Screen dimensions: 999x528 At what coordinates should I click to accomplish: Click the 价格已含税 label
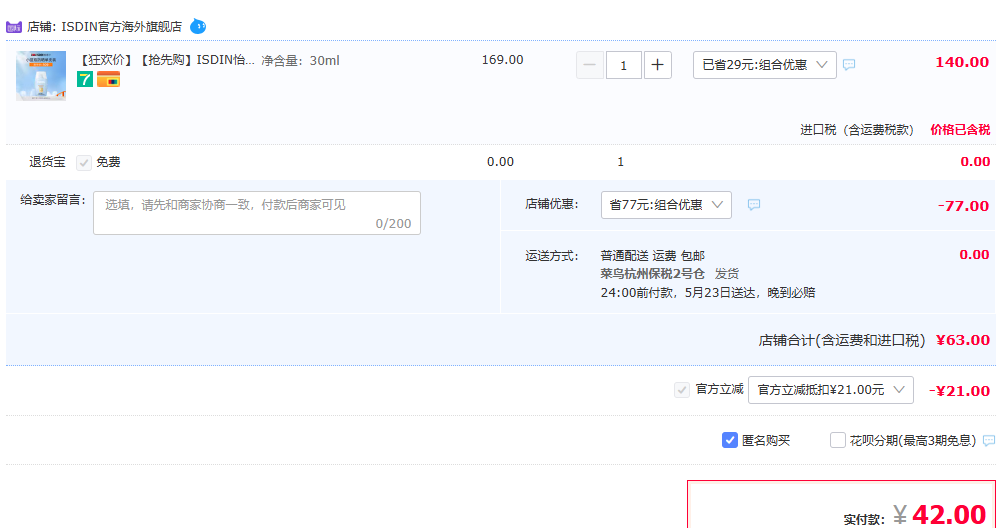(x=960, y=130)
